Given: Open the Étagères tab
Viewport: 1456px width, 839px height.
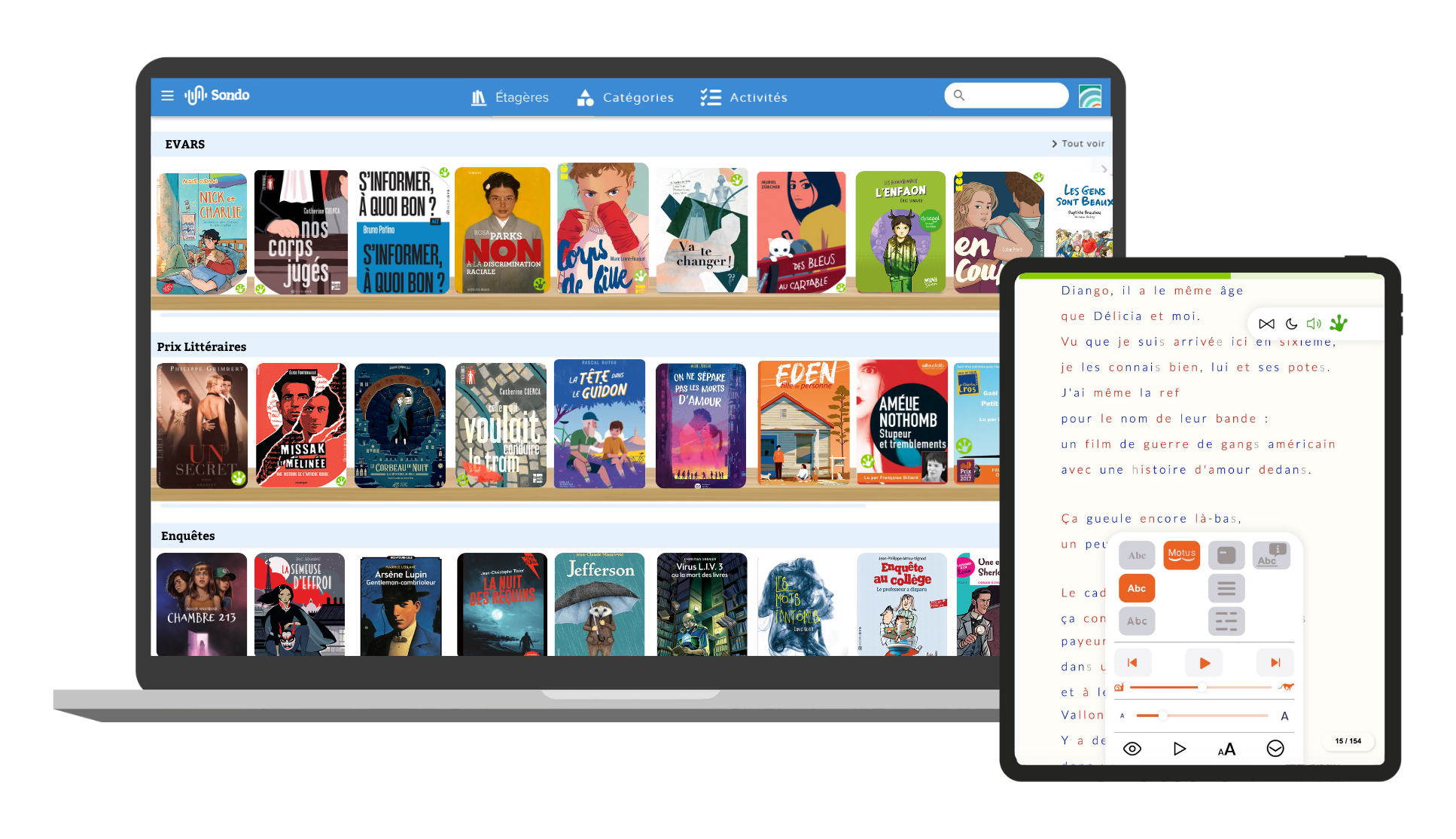Looking at the screenshot, I should 510,97.
